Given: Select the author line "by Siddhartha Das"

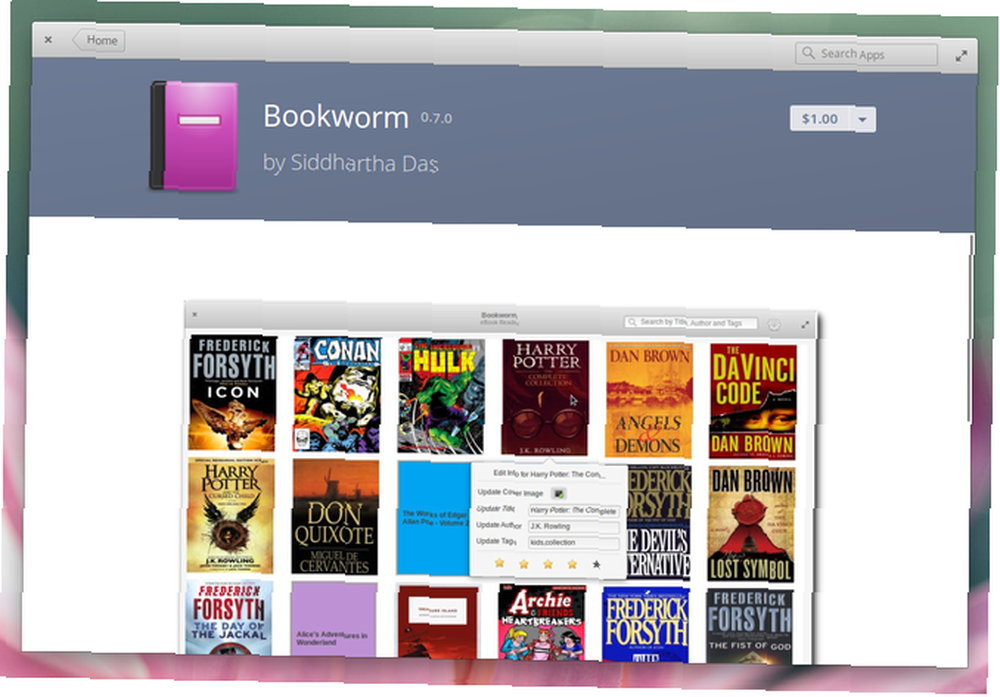Looking at the screenshot, I should pyautogui.click(x=351, y=163).
